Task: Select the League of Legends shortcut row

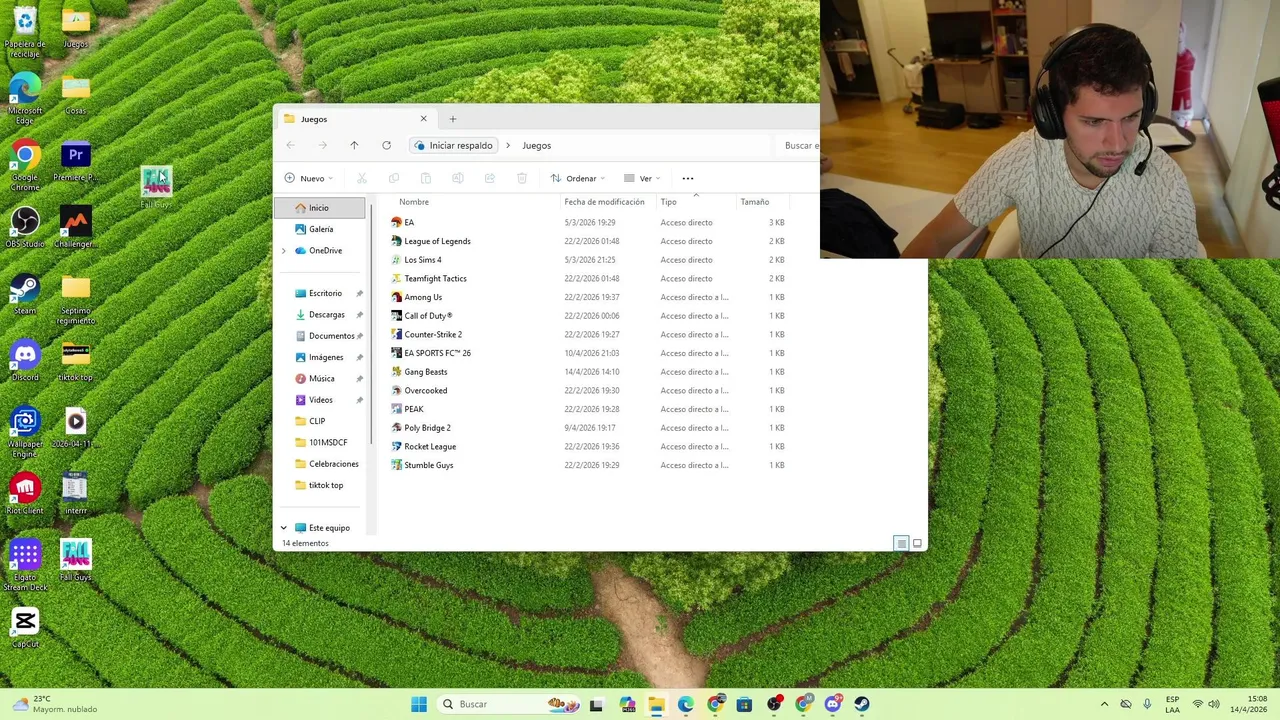Action: click(590, 241)
